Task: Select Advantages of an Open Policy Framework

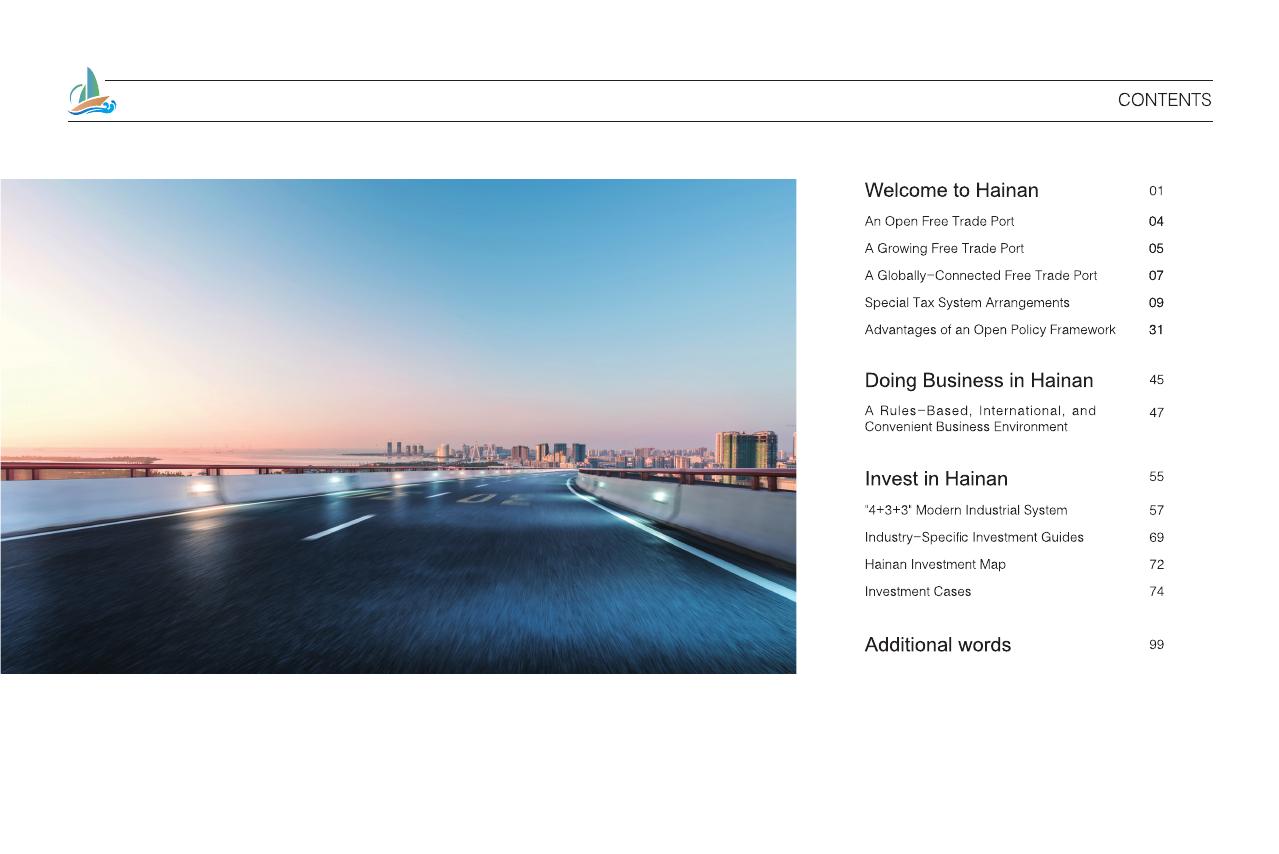Action: (x=990, y=329)
